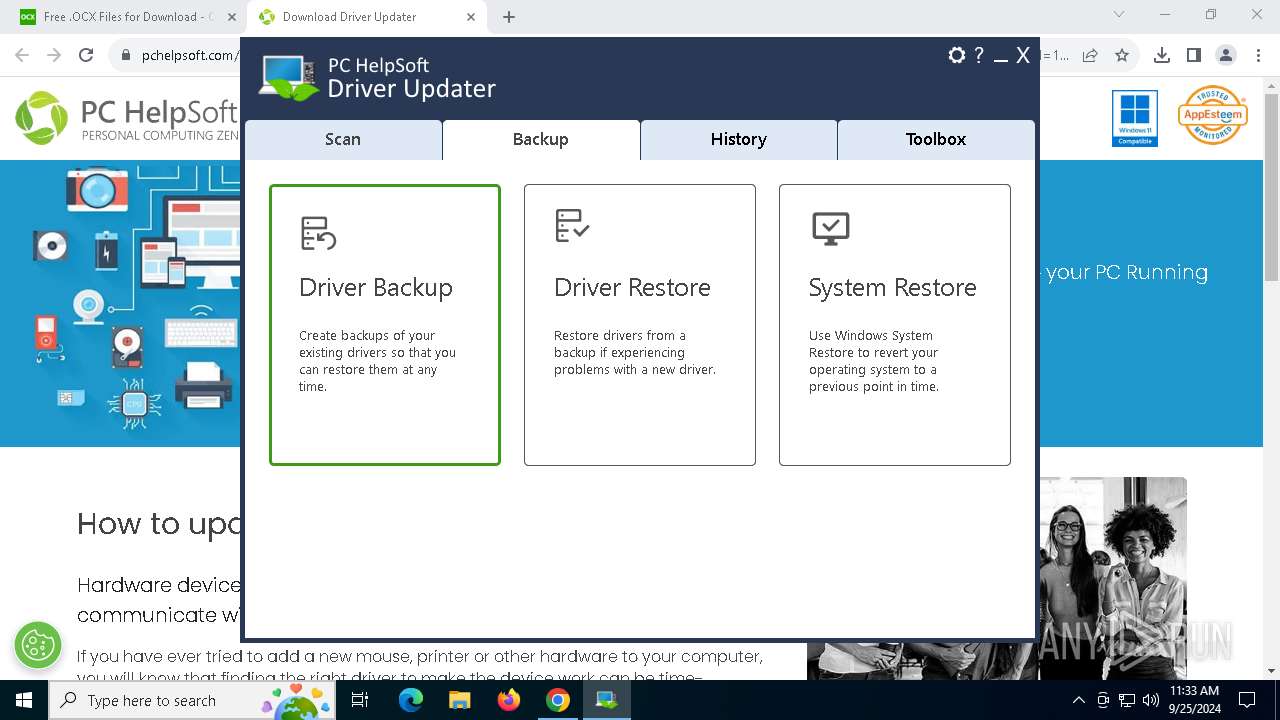Viewport: 1280px width, 720px height.
Task: Open volume control in system tray
Action: tap(1151, 700)
